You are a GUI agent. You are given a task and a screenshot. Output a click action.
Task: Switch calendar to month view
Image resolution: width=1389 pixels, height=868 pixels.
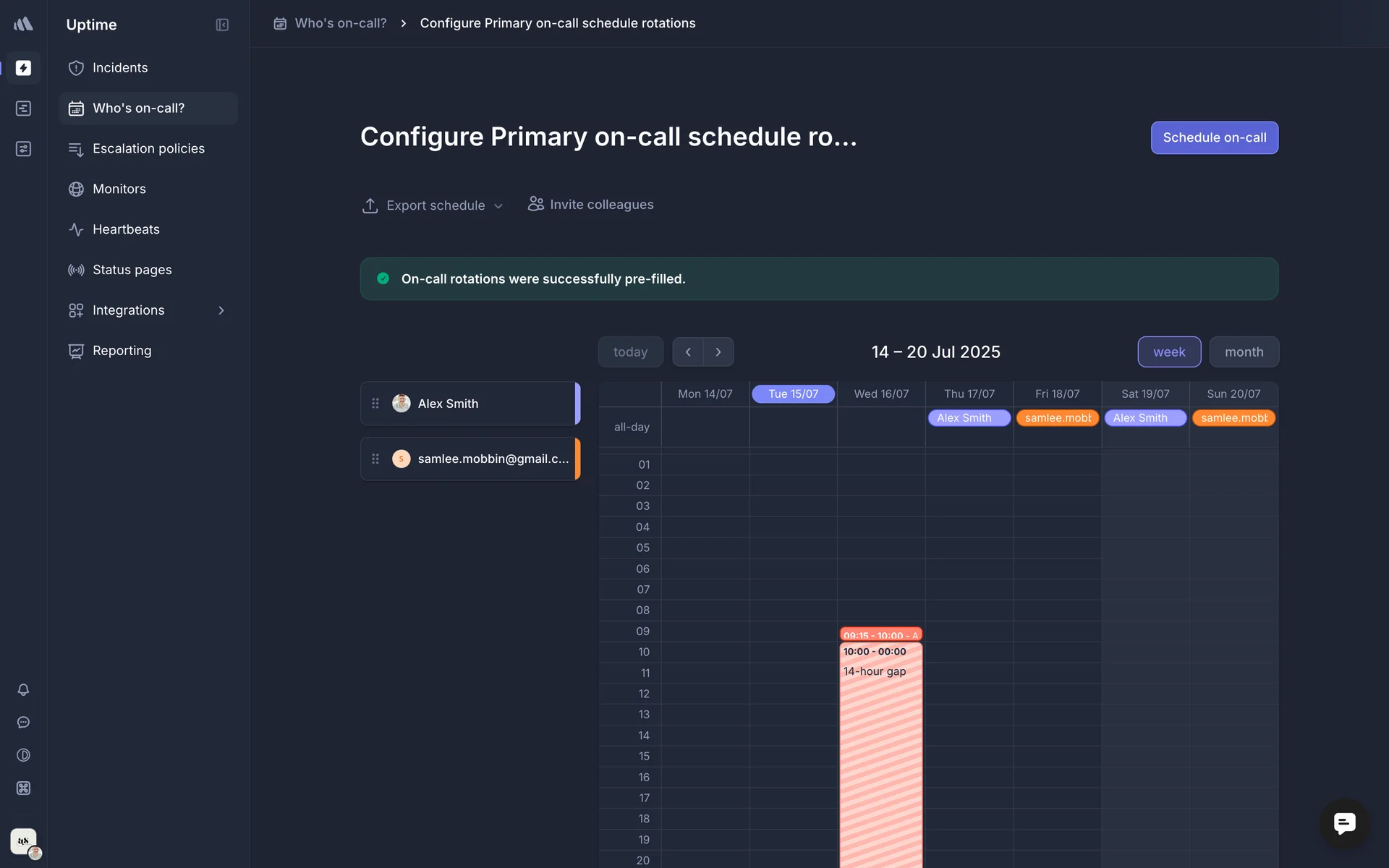coord(1244,352)
